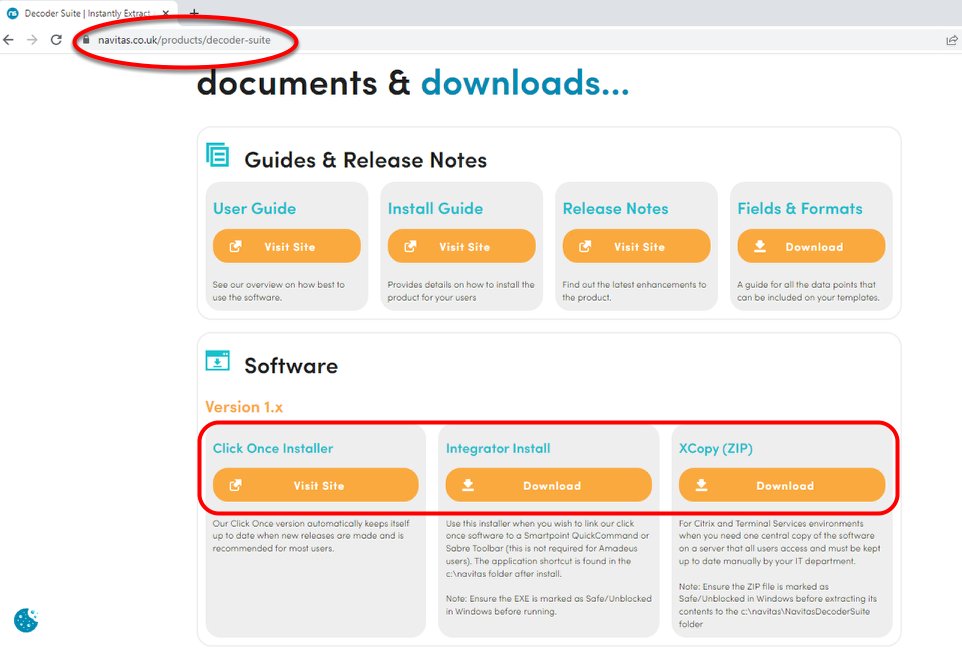The height and width of the screenshot is (652, 962).
Task: Close the Decoder Suite browser tab
Action: [x=166, y=13]
